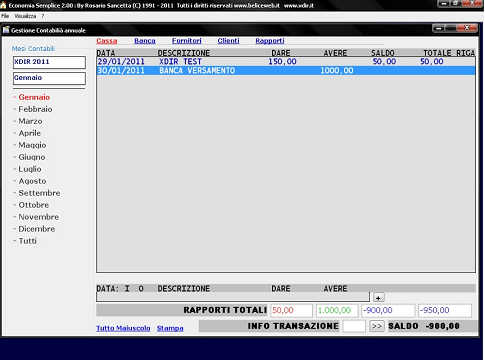Click the 29/01/2011 date cell
The height and width of the screenshot is (360, 485).
pos(121,62)
